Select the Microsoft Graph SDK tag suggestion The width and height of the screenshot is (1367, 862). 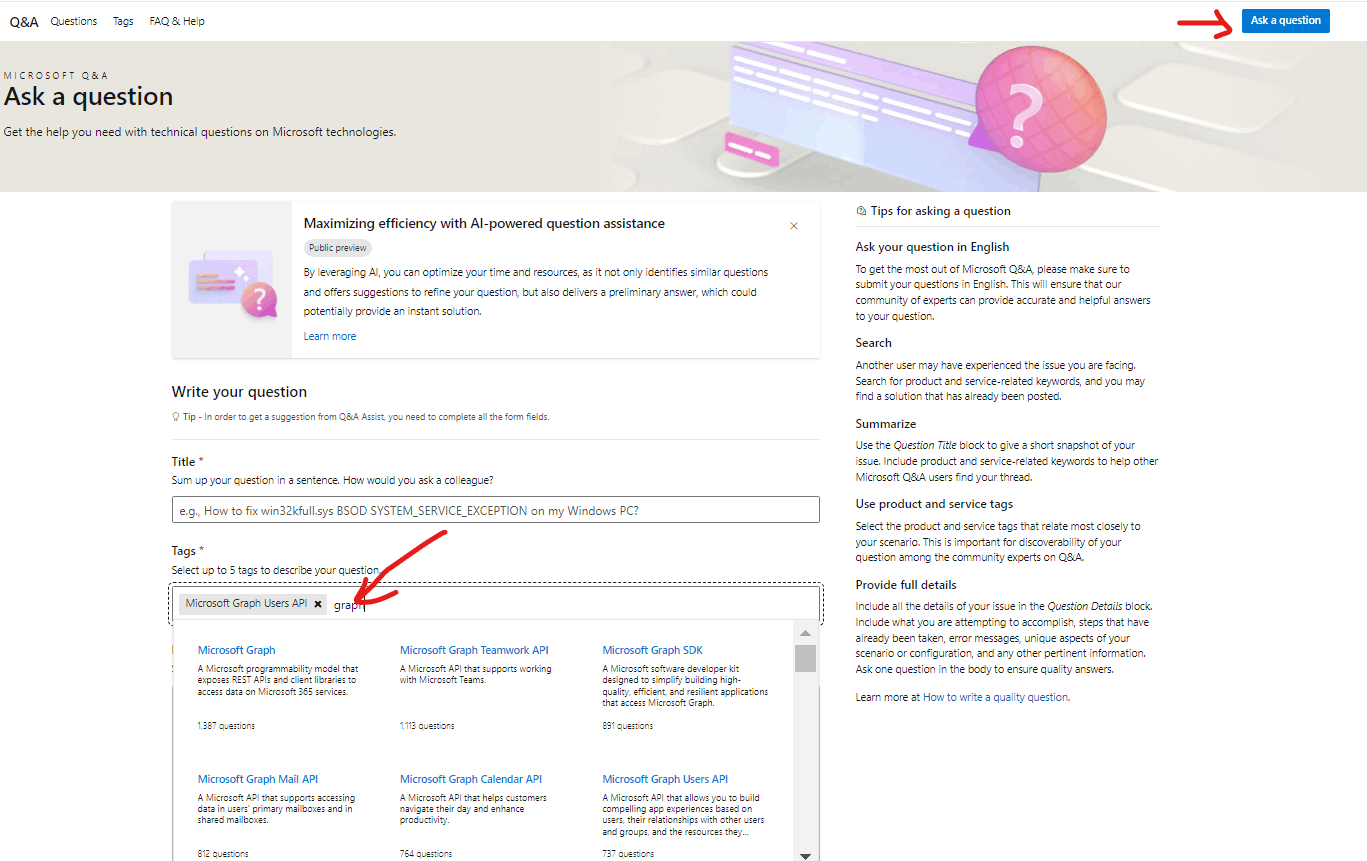(653, 650)
